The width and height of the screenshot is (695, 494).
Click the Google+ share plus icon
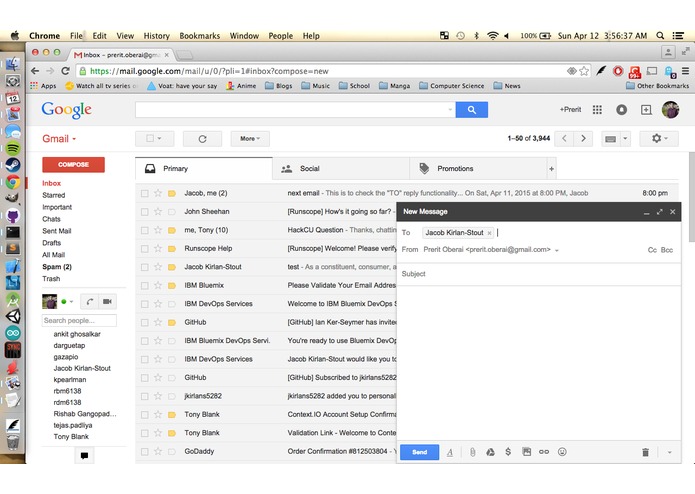pos(646,109)
